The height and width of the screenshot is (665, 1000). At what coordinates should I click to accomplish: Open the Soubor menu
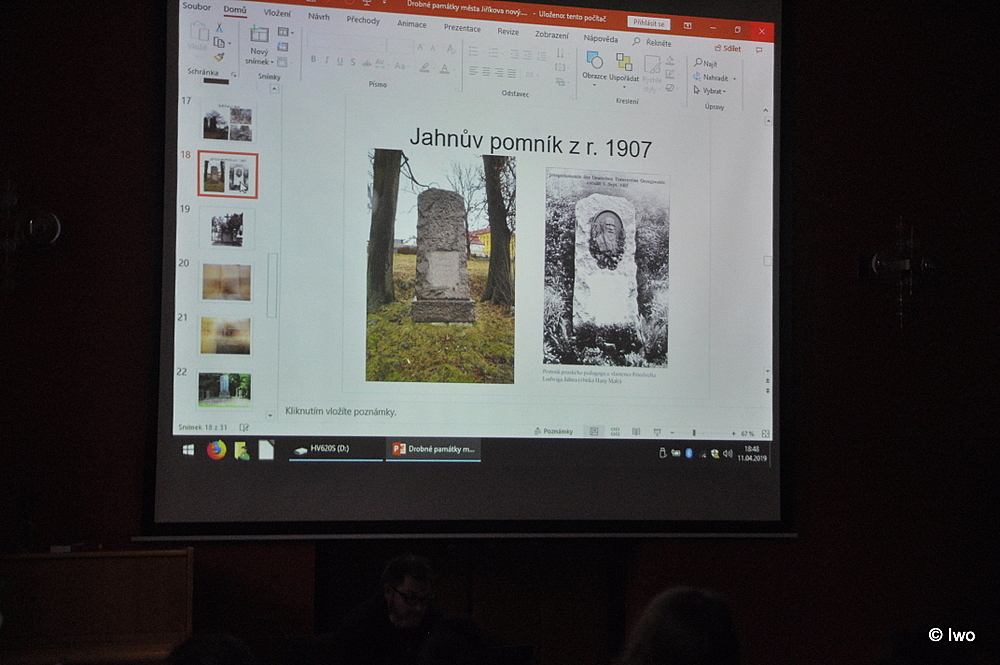click(196, 6)
